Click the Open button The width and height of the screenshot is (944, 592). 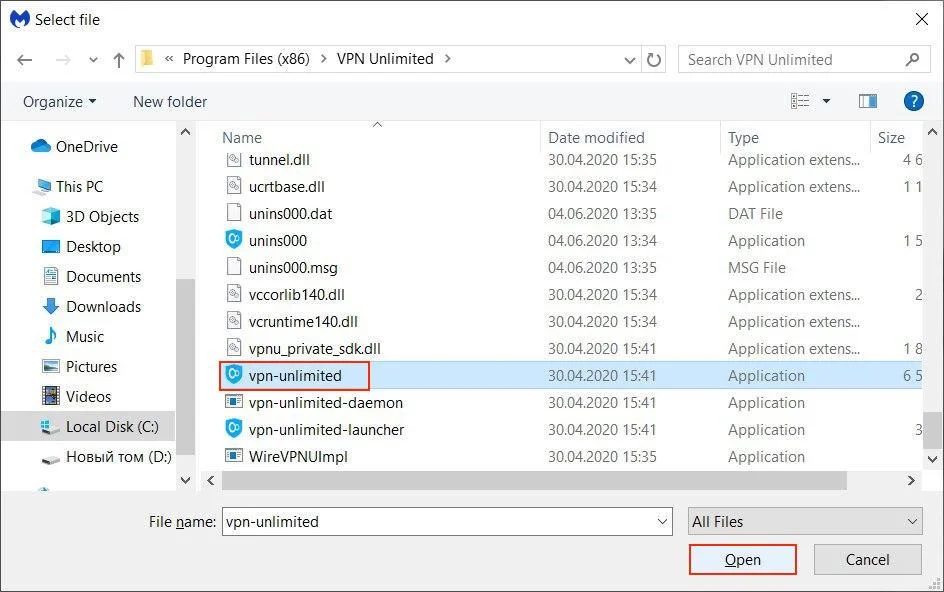click(x=742, y=560)
